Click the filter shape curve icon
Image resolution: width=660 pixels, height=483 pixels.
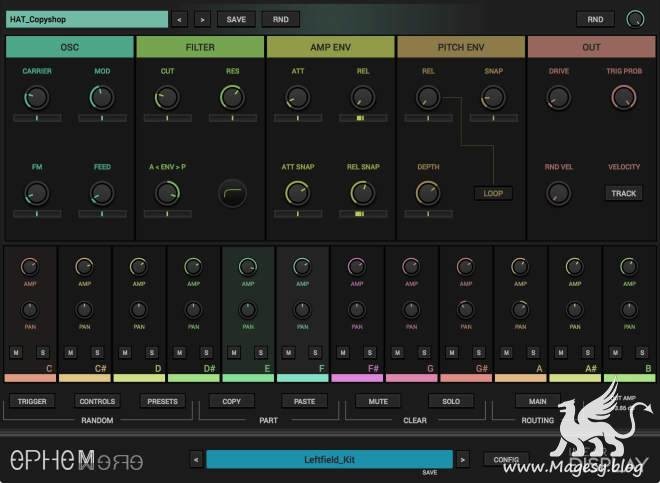(x=232, y=193)
